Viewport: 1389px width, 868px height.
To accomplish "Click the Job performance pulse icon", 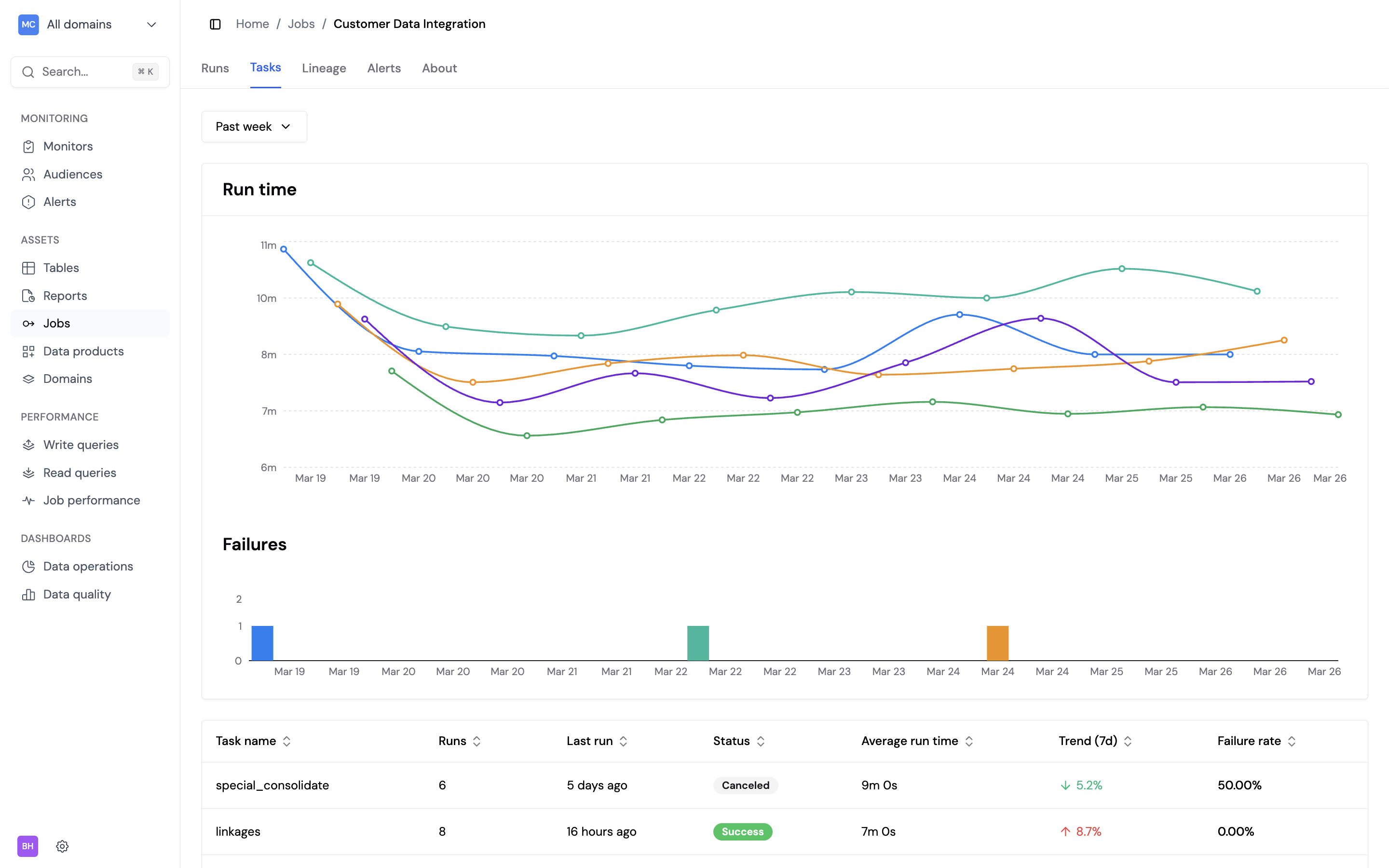I will 28,501.
